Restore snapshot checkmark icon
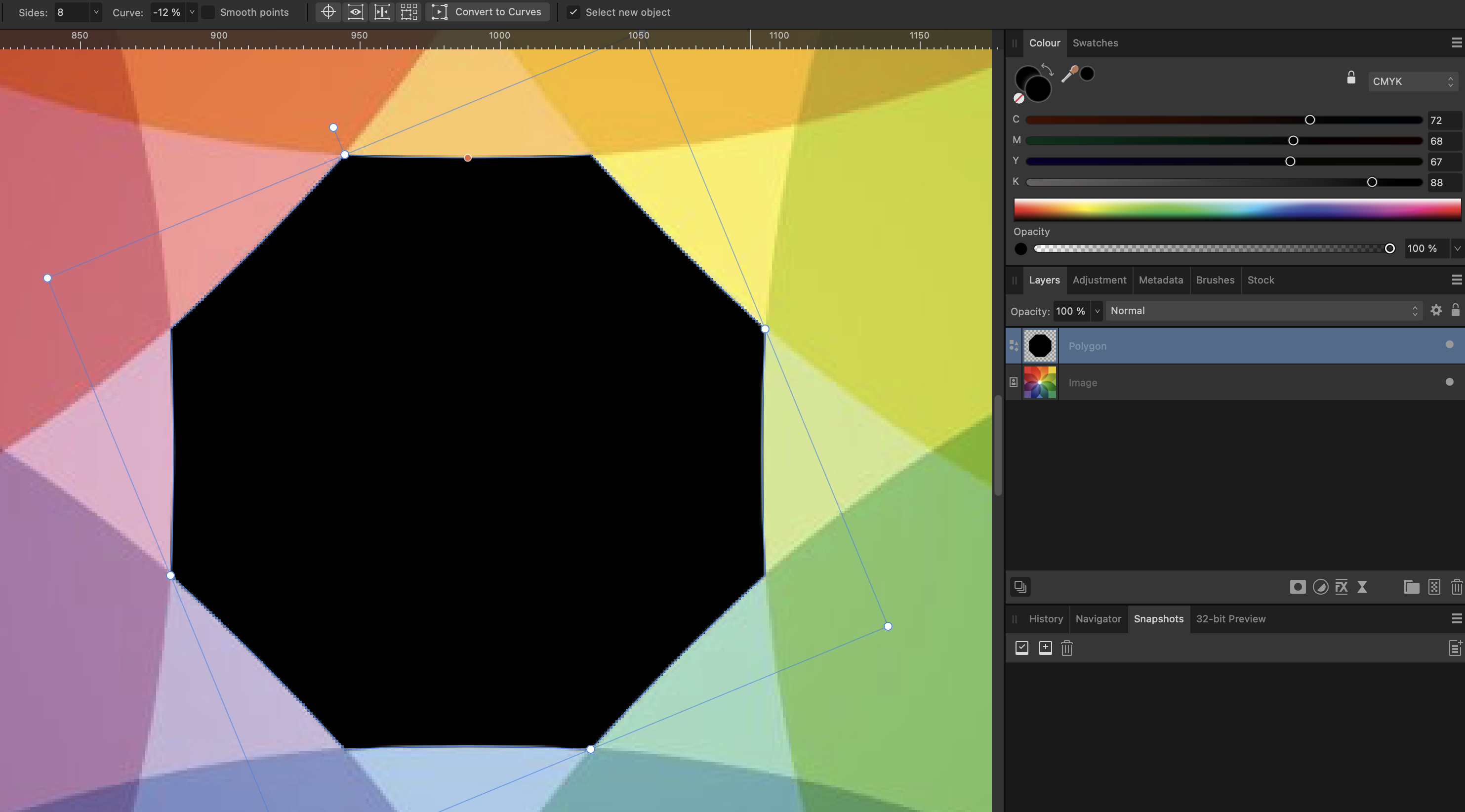The width and height of the screenshot is (1465, 812). tap(1021, 648)
